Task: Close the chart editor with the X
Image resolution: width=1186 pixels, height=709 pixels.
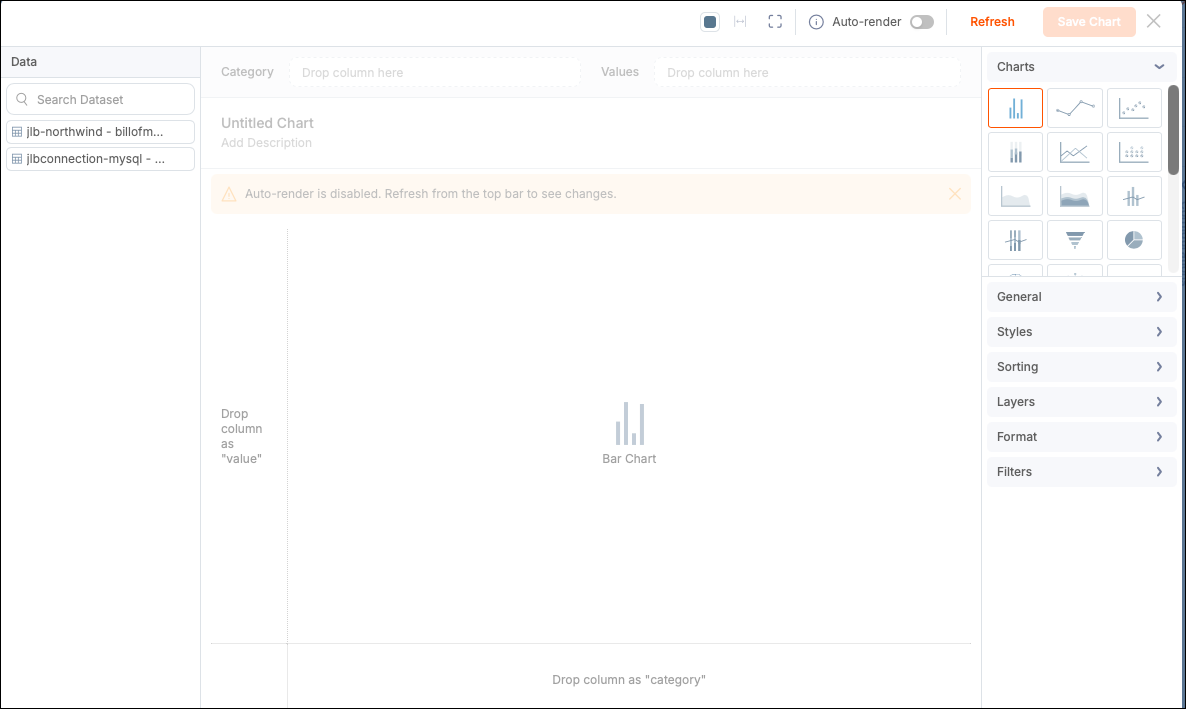Action: [1153, 21]
